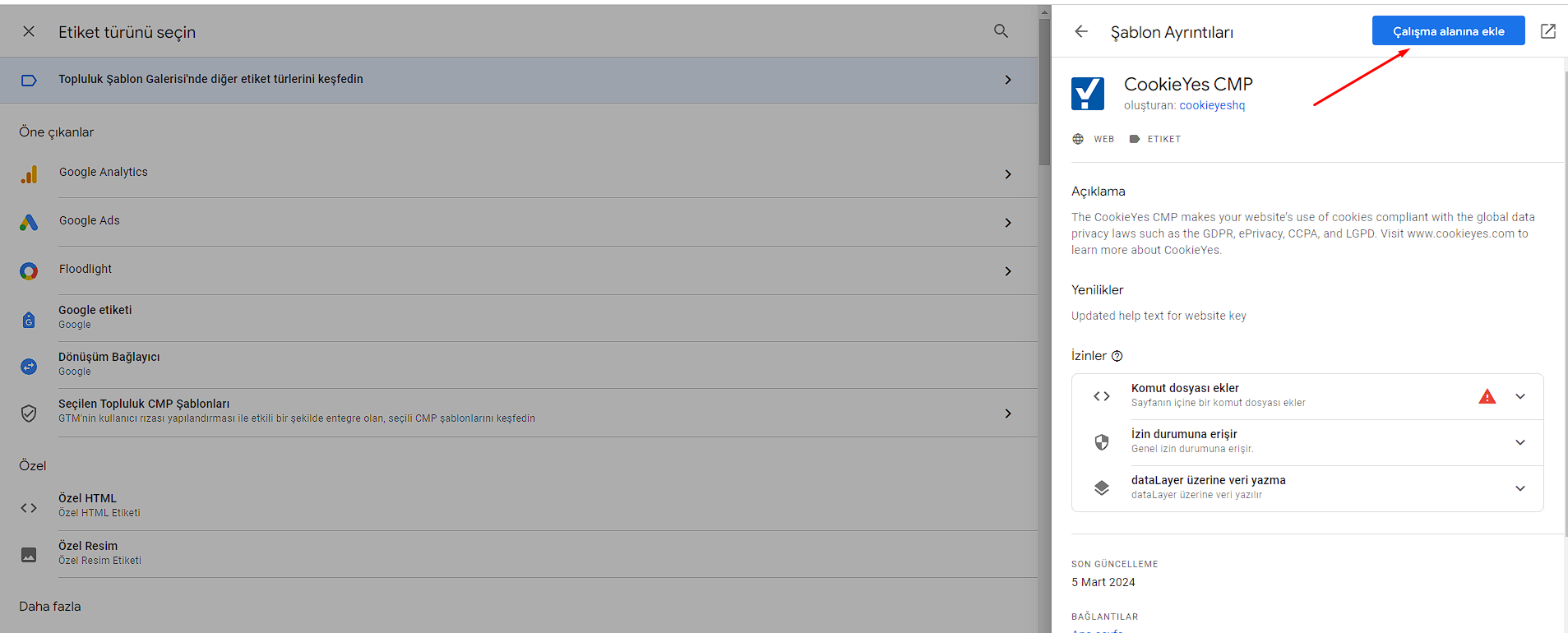Select the Özel HTML tag
The width and height of the screenshot is (1568, 633).
(x=88, y=505)
